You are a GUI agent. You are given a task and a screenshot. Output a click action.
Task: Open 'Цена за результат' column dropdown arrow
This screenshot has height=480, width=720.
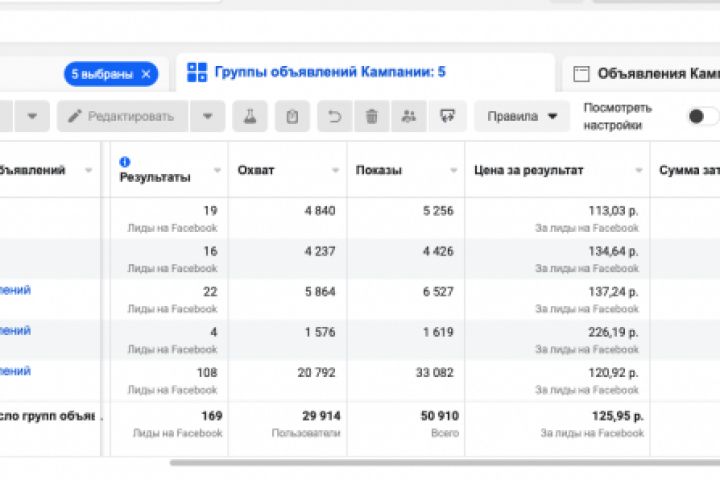(x=638, y=171)
